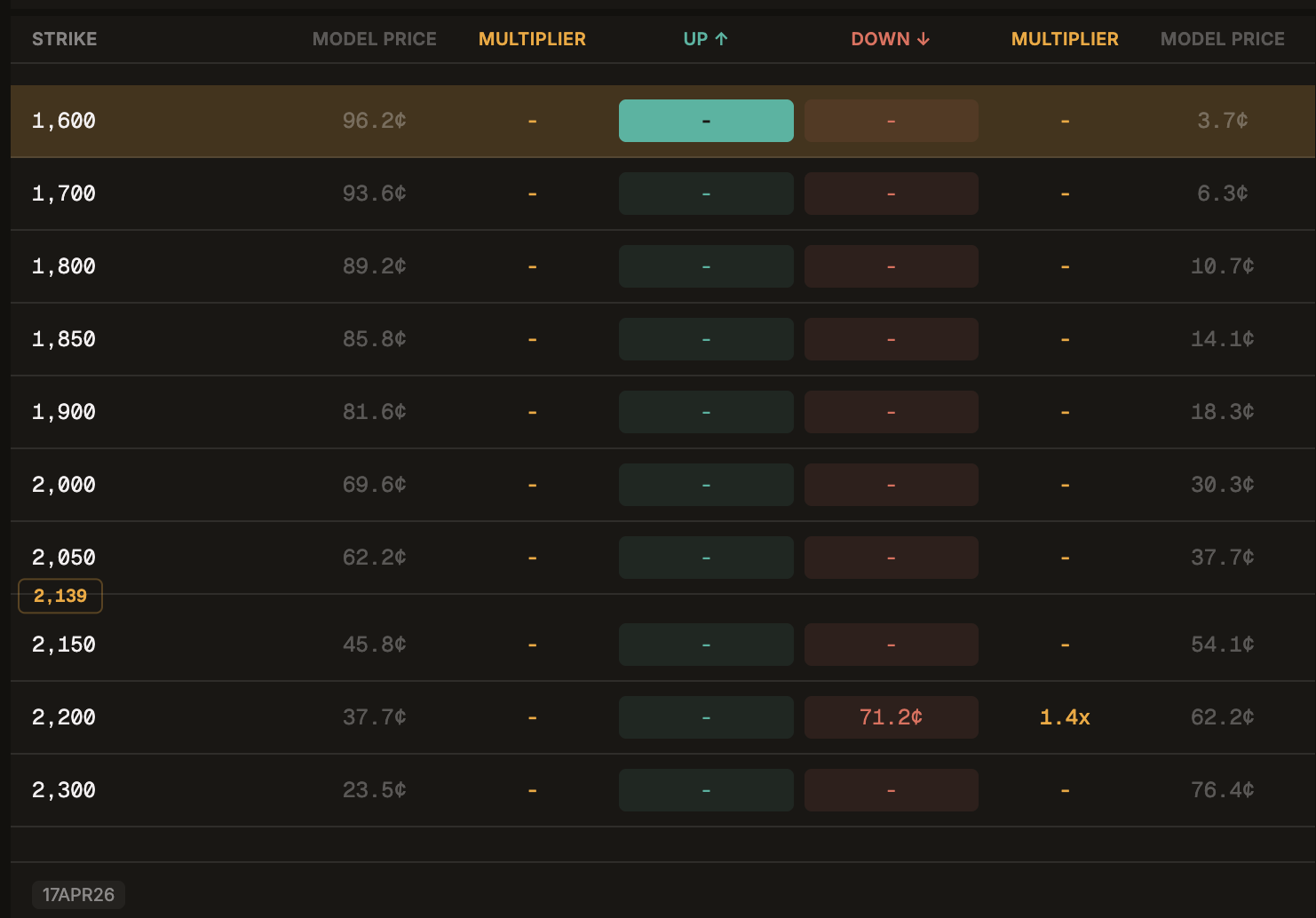The width and height of the screenshot is (1316, 918).
Task: Select the DOWN button for strike 1,600
Action: (892, 121)
